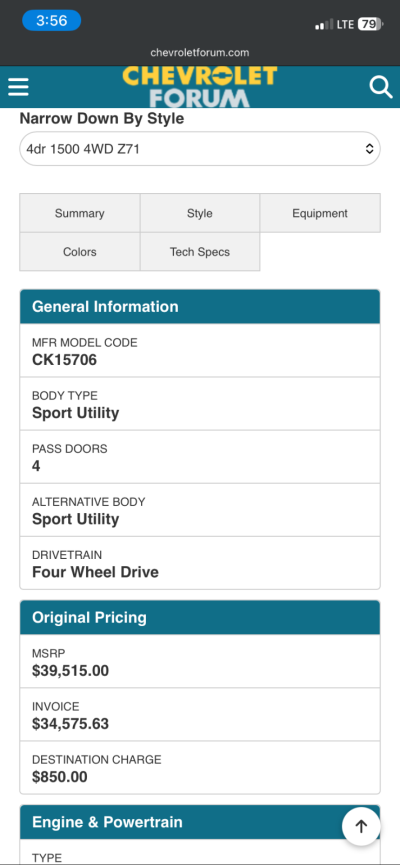The width and height of the screenshot is (400, 865).
Task: Tap the chevroletforum.com address bar
Action: [200, 53]
